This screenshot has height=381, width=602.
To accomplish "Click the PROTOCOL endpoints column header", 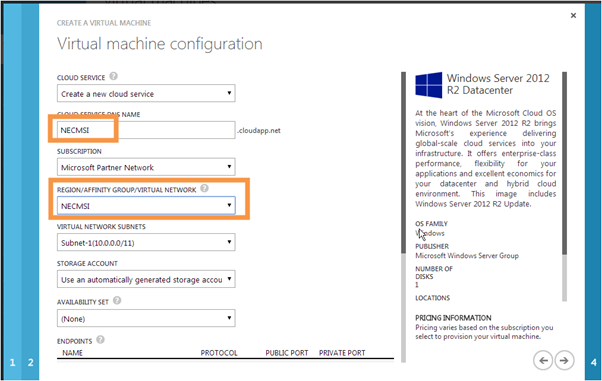I will coord(219,353).
